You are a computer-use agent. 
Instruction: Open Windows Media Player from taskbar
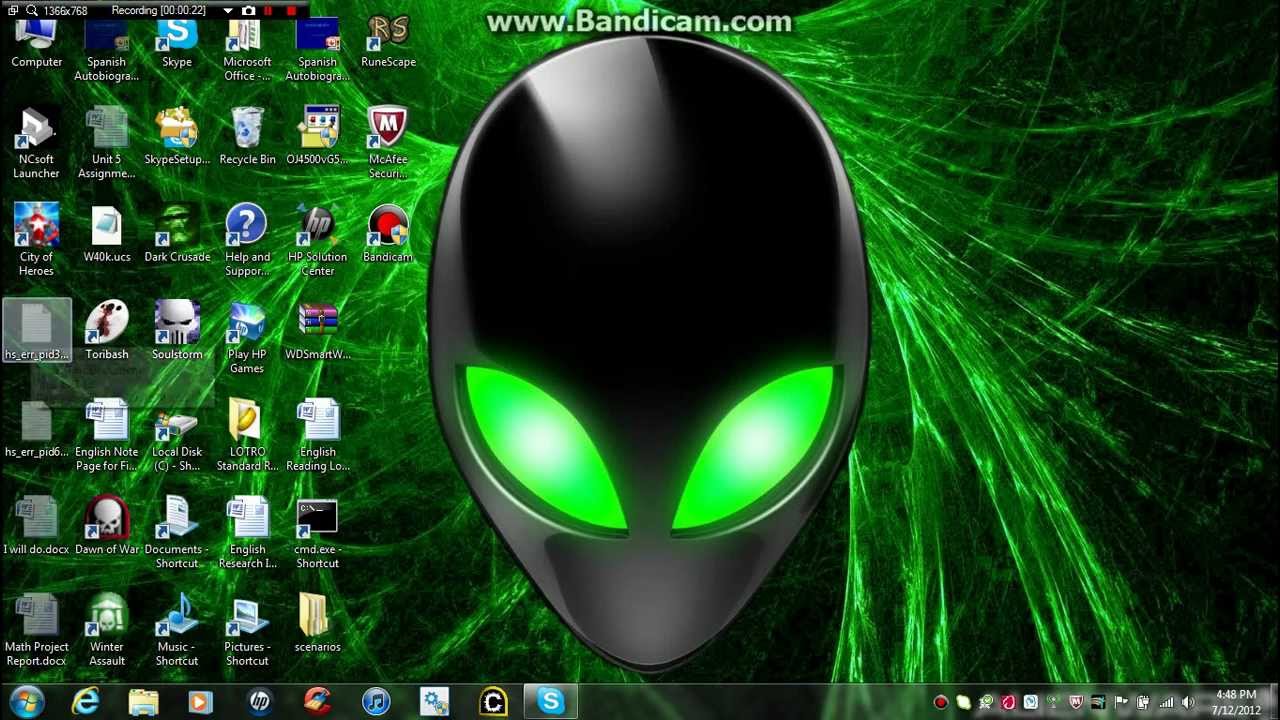click(200, 702)
